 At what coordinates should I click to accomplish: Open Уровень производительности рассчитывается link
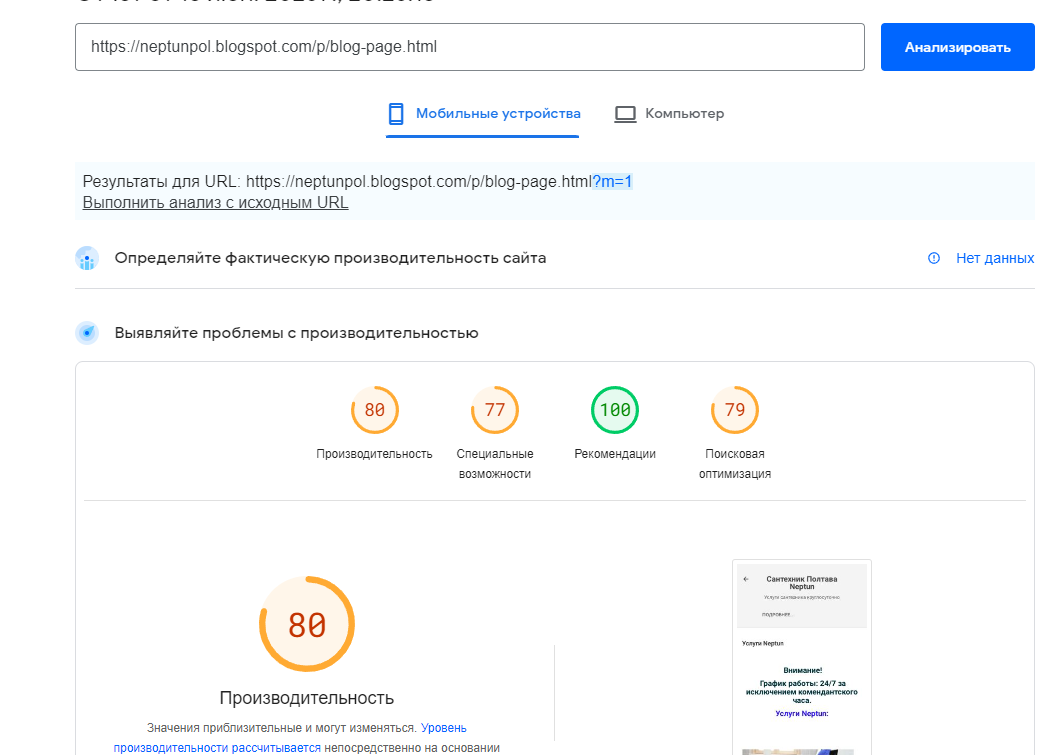tap(290, 738)
